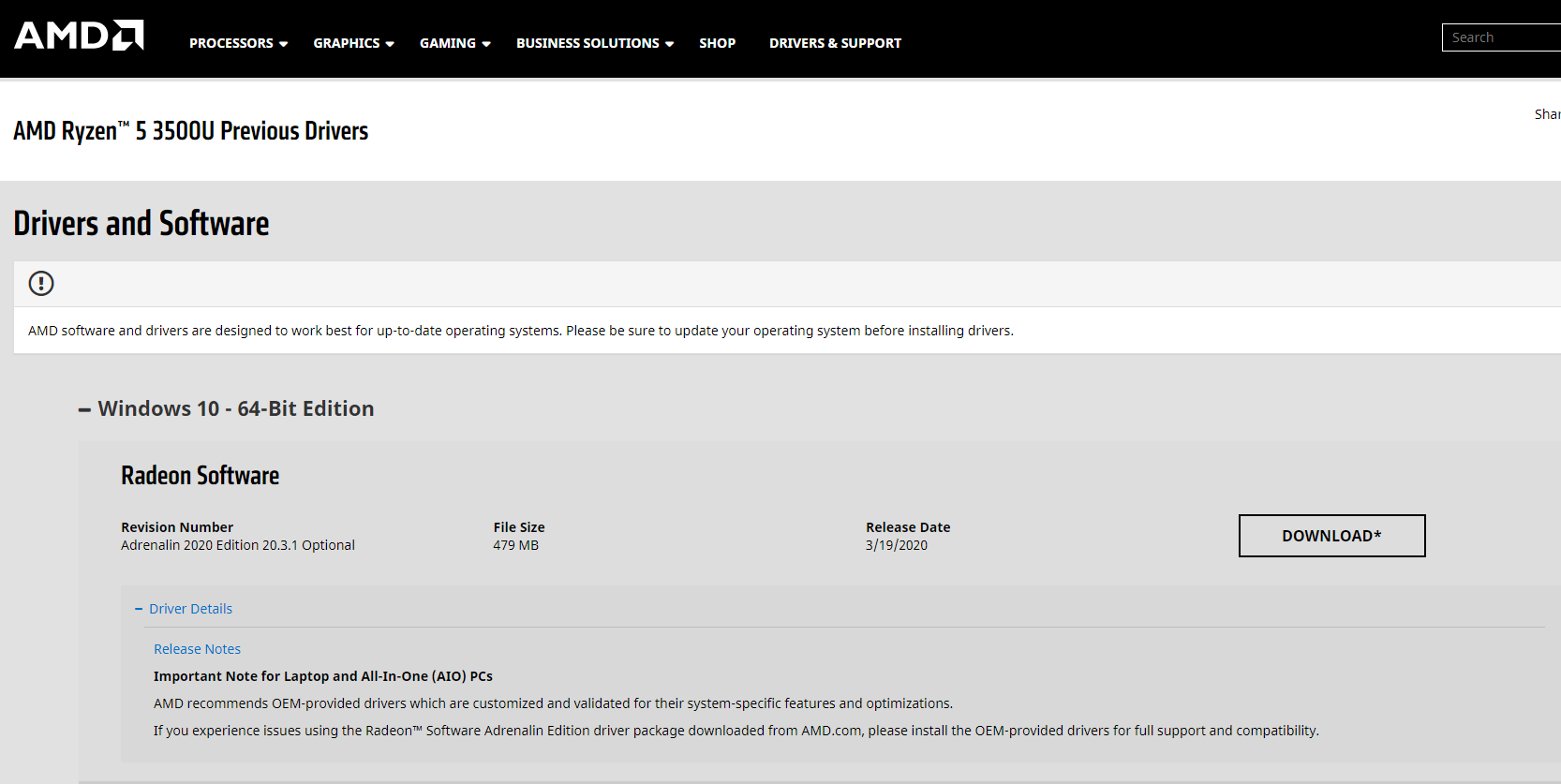This screenshot has height=784, width=1561.
Task: Click the 'AMD software and drivers are designed' notice text
Action: tap(521, 331)
